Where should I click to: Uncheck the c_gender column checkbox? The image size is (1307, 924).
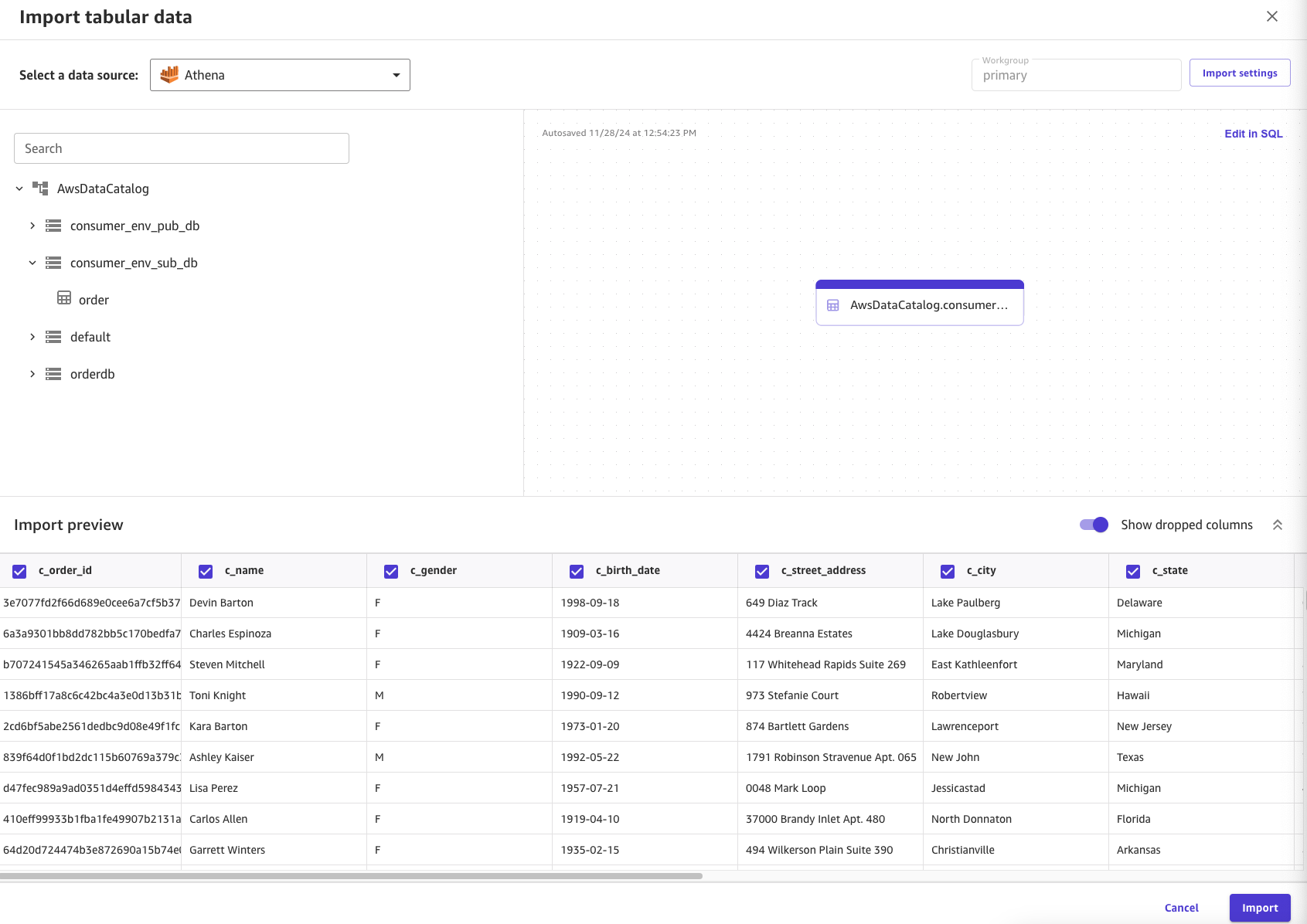coord(391,571)
